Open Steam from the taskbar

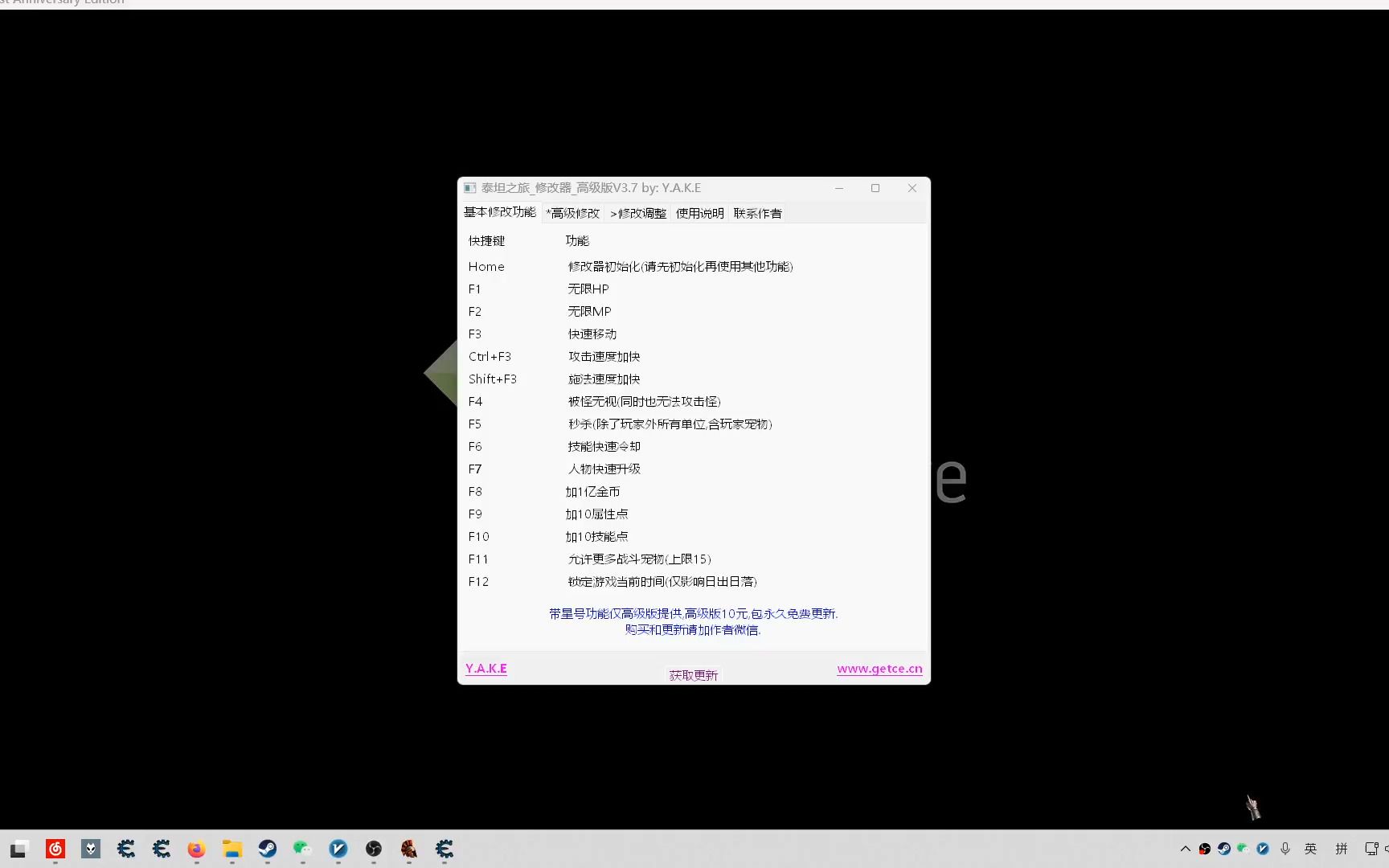click(x=268, y=849)
